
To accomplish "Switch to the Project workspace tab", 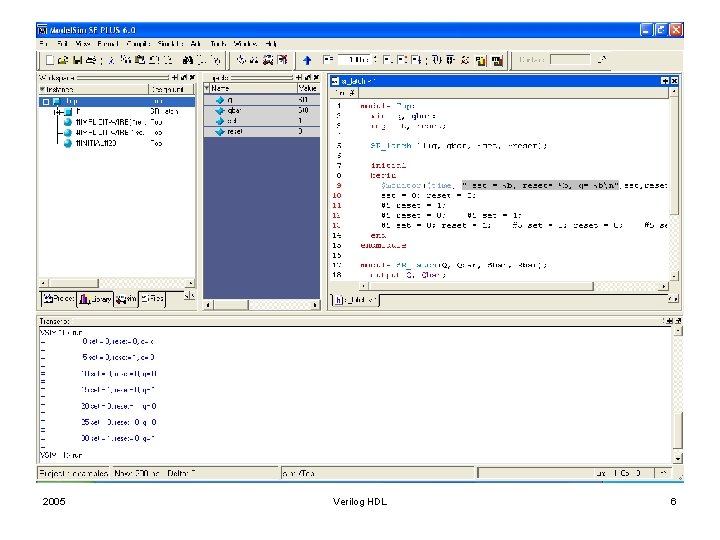I will (x=58, y=299).
